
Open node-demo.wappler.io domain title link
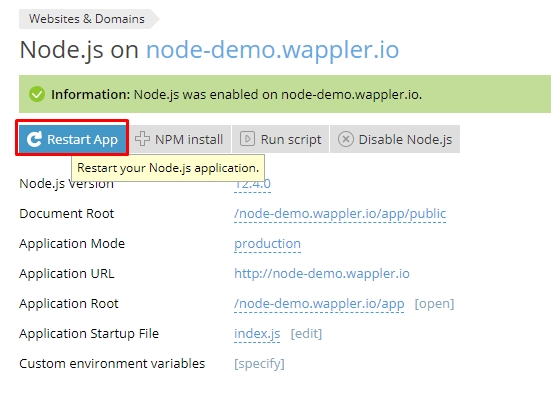point(273,50)
